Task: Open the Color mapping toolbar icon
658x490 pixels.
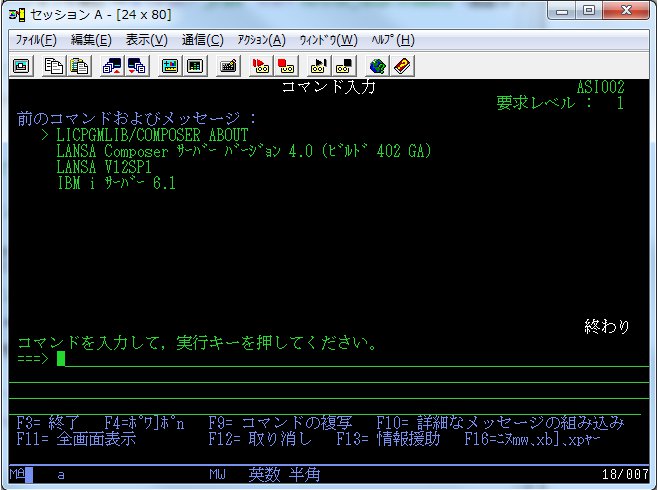Action: [195, 66]
